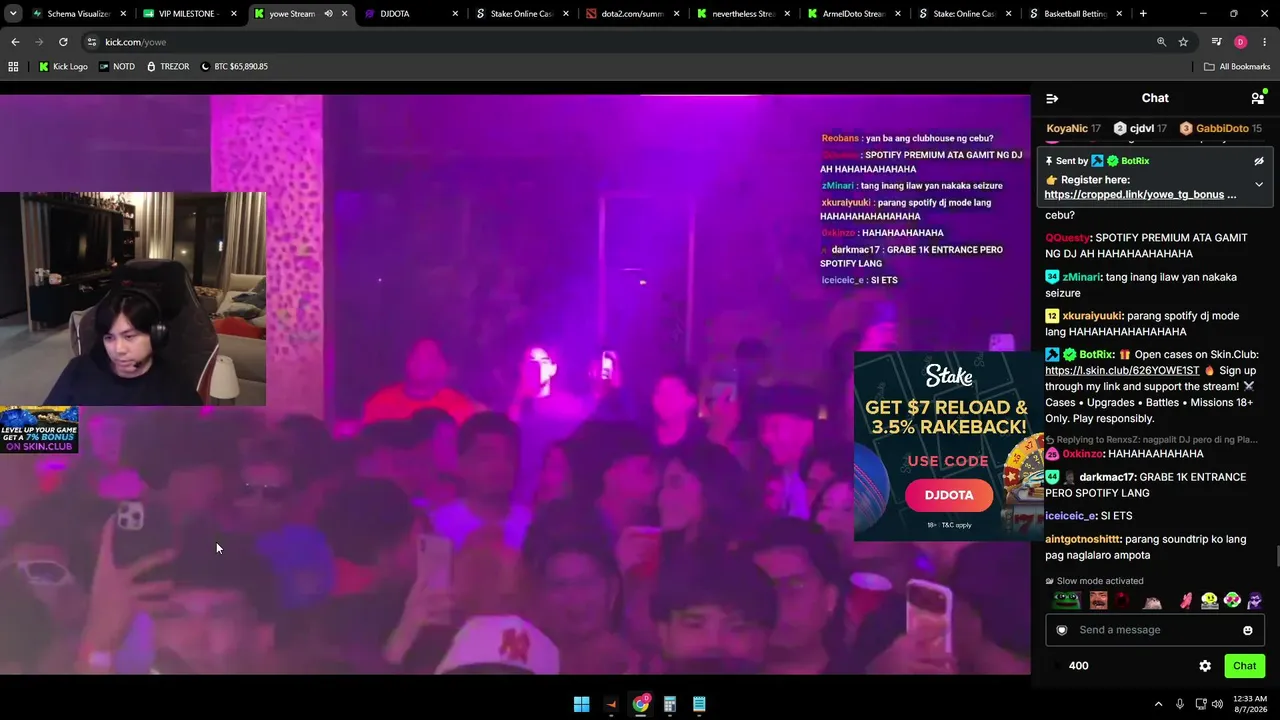
Task: Open the zoom magnifier icon in address bar
Action: 1161,42
